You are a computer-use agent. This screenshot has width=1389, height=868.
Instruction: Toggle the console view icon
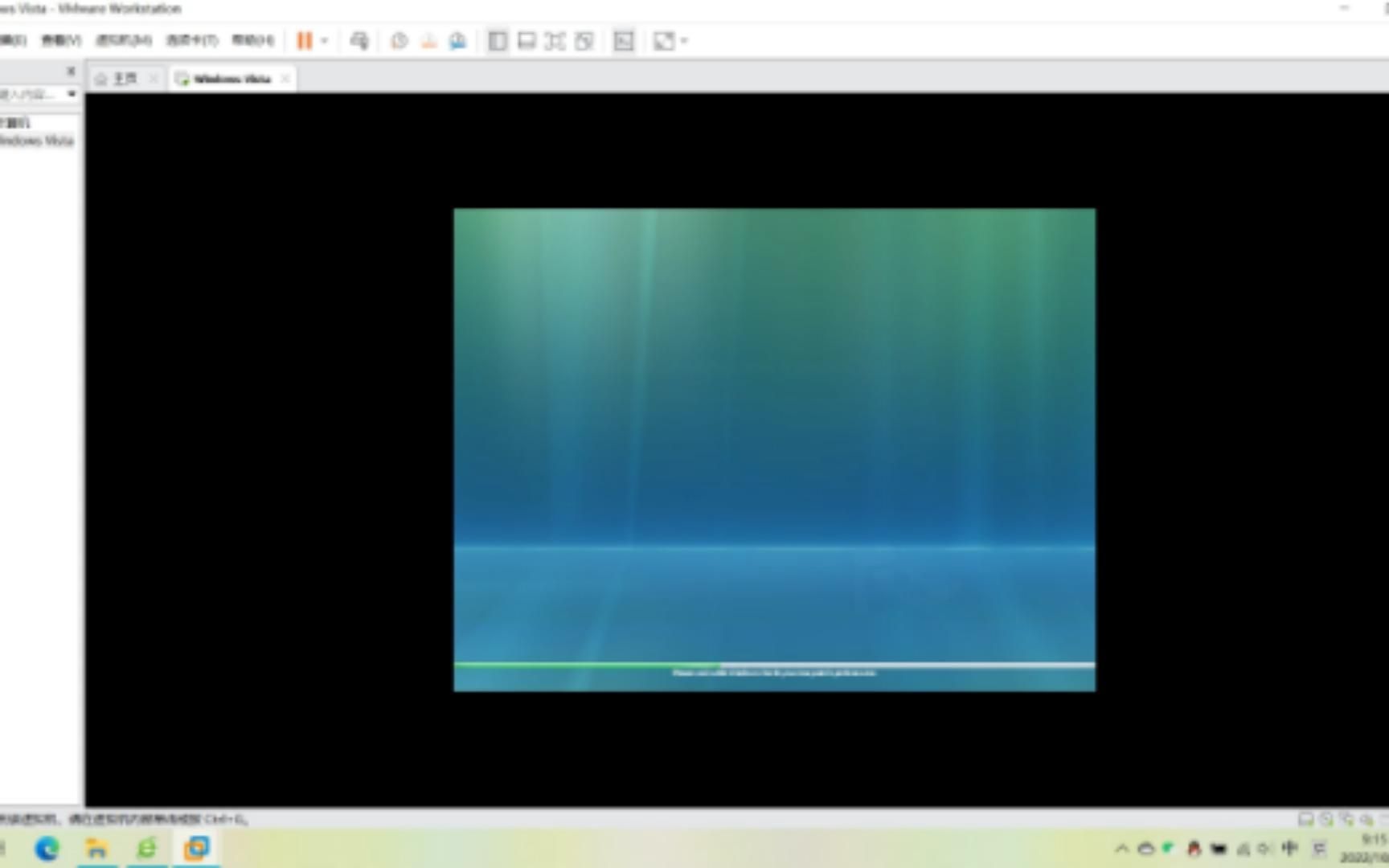pos(623,40)
